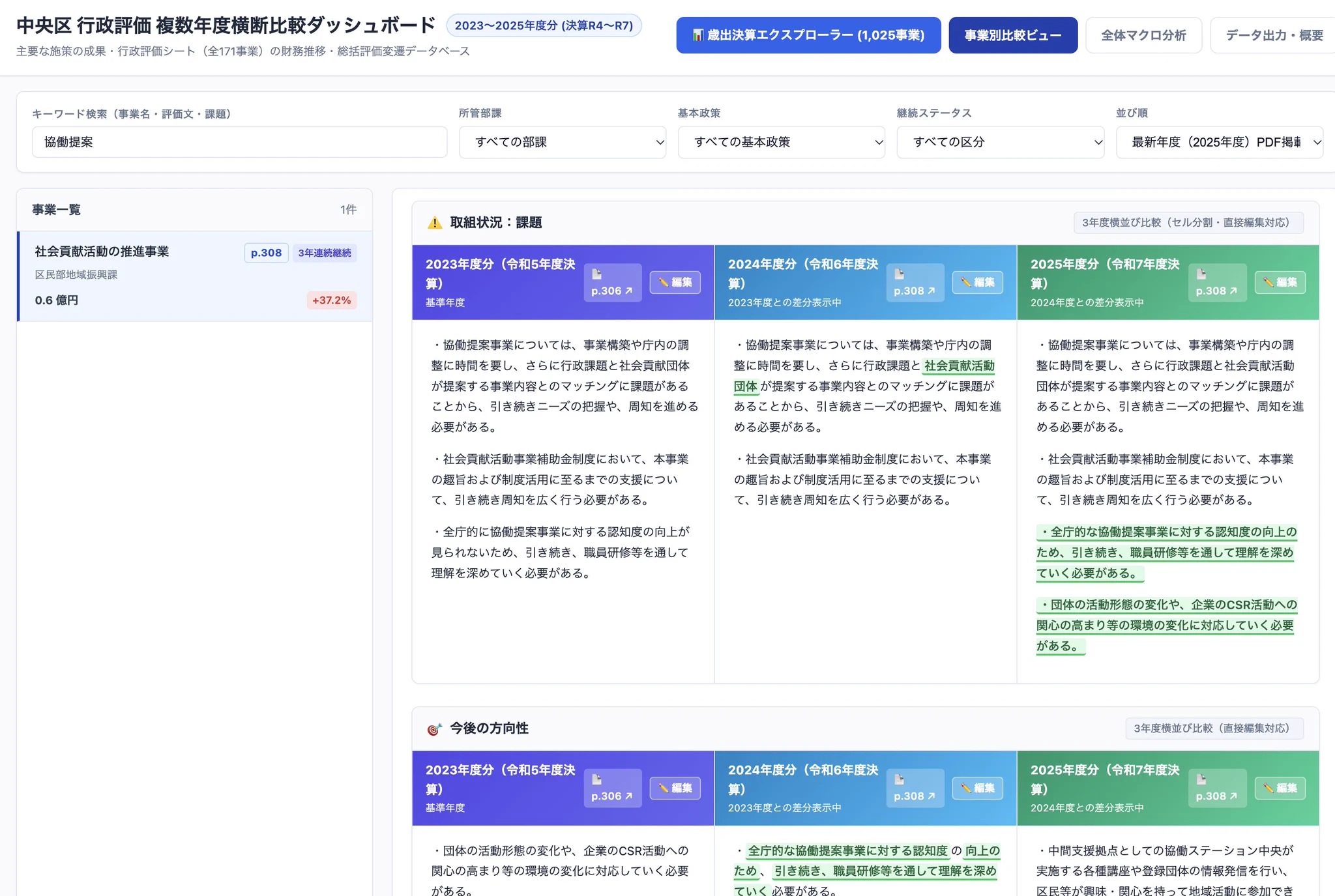This screenshot has width=1335, height=896.
Task: Open p.306 PDF link in 今後の方向性 2023 column
Action: [612, 788]
